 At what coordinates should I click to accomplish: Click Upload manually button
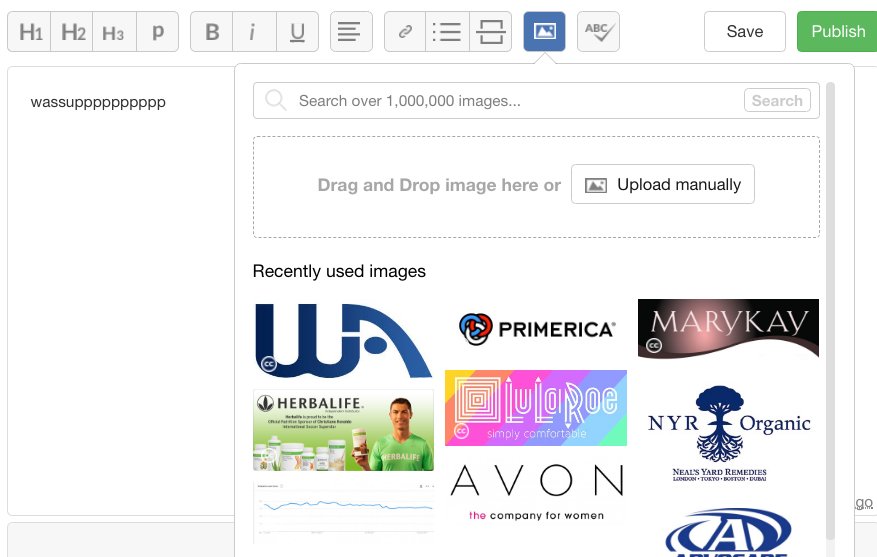(x=663, y=185)
